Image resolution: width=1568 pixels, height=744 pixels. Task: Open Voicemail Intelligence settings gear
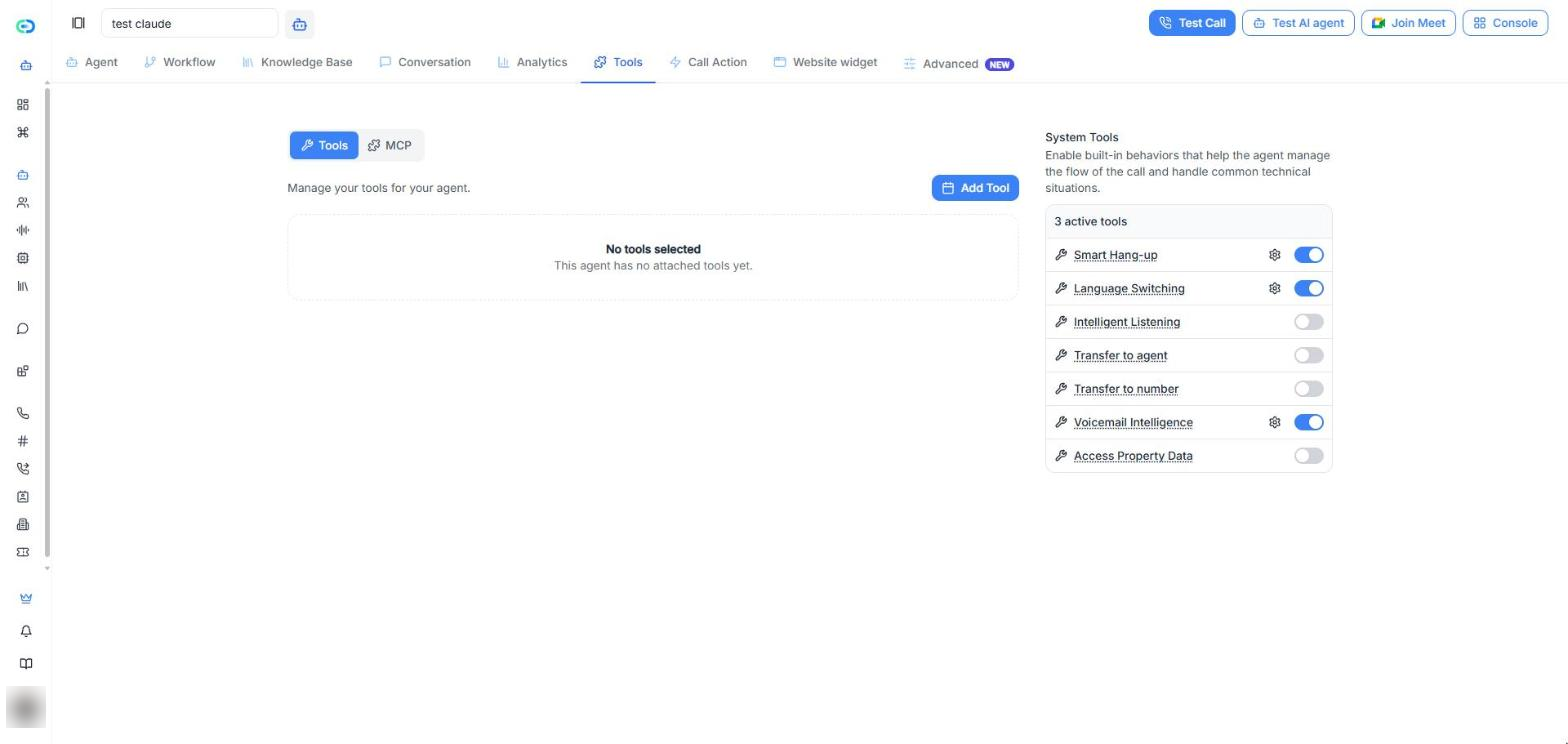tap(1275, 422)
